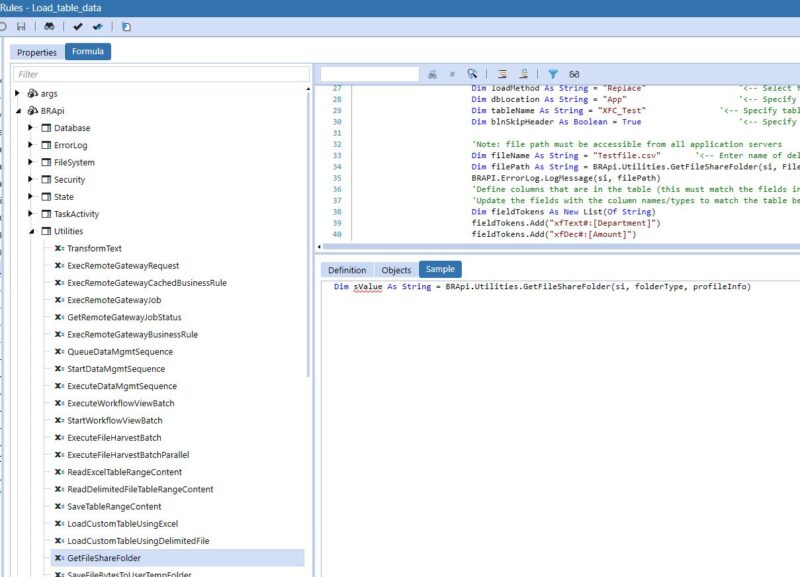
Task: Compile the rule using the black checkmark icon
Action: point(78,28)
